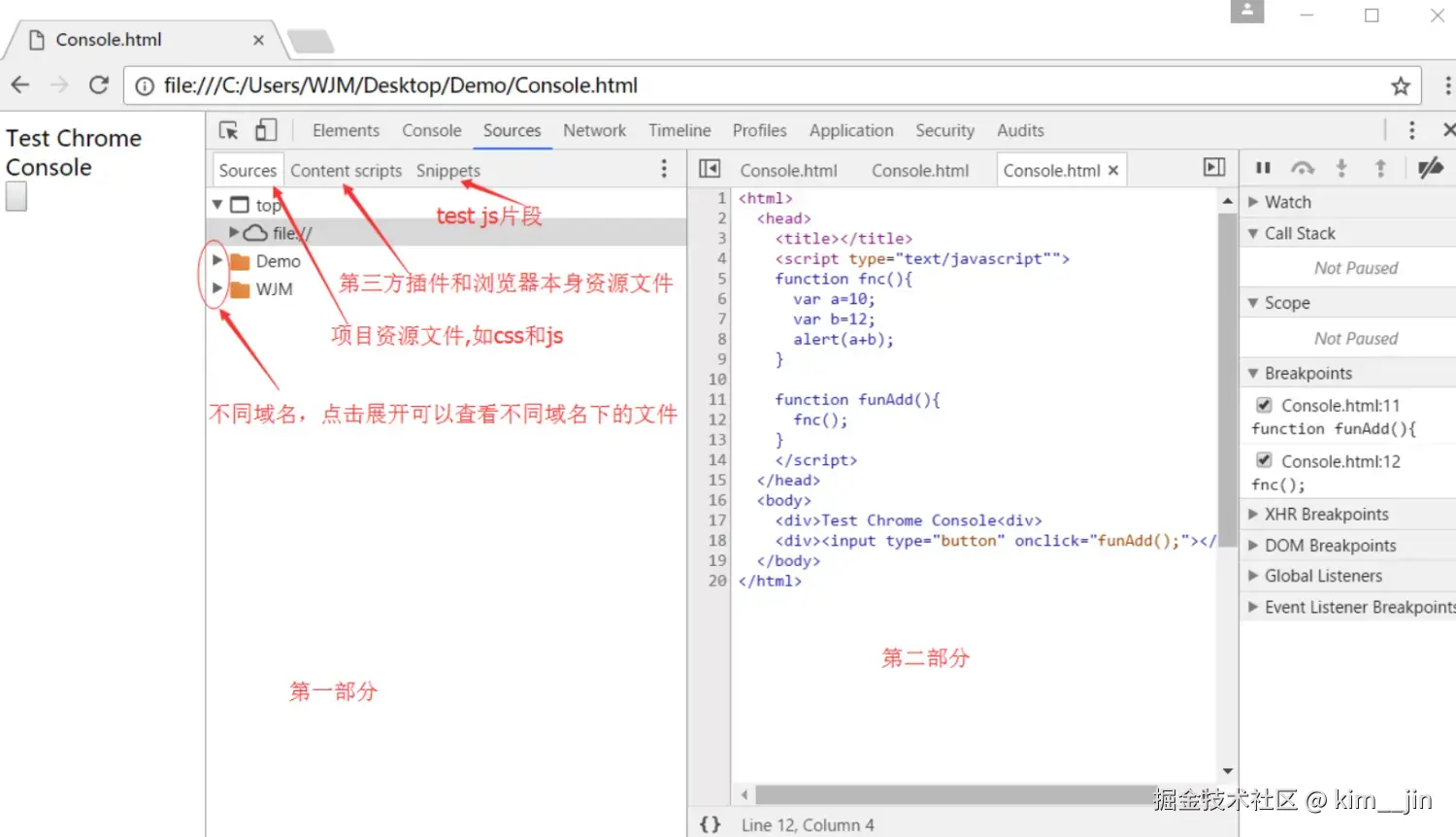Viewport: 1456px width, 837px height.
Task: Open the Application panel
Action: (x=851, y=130)
